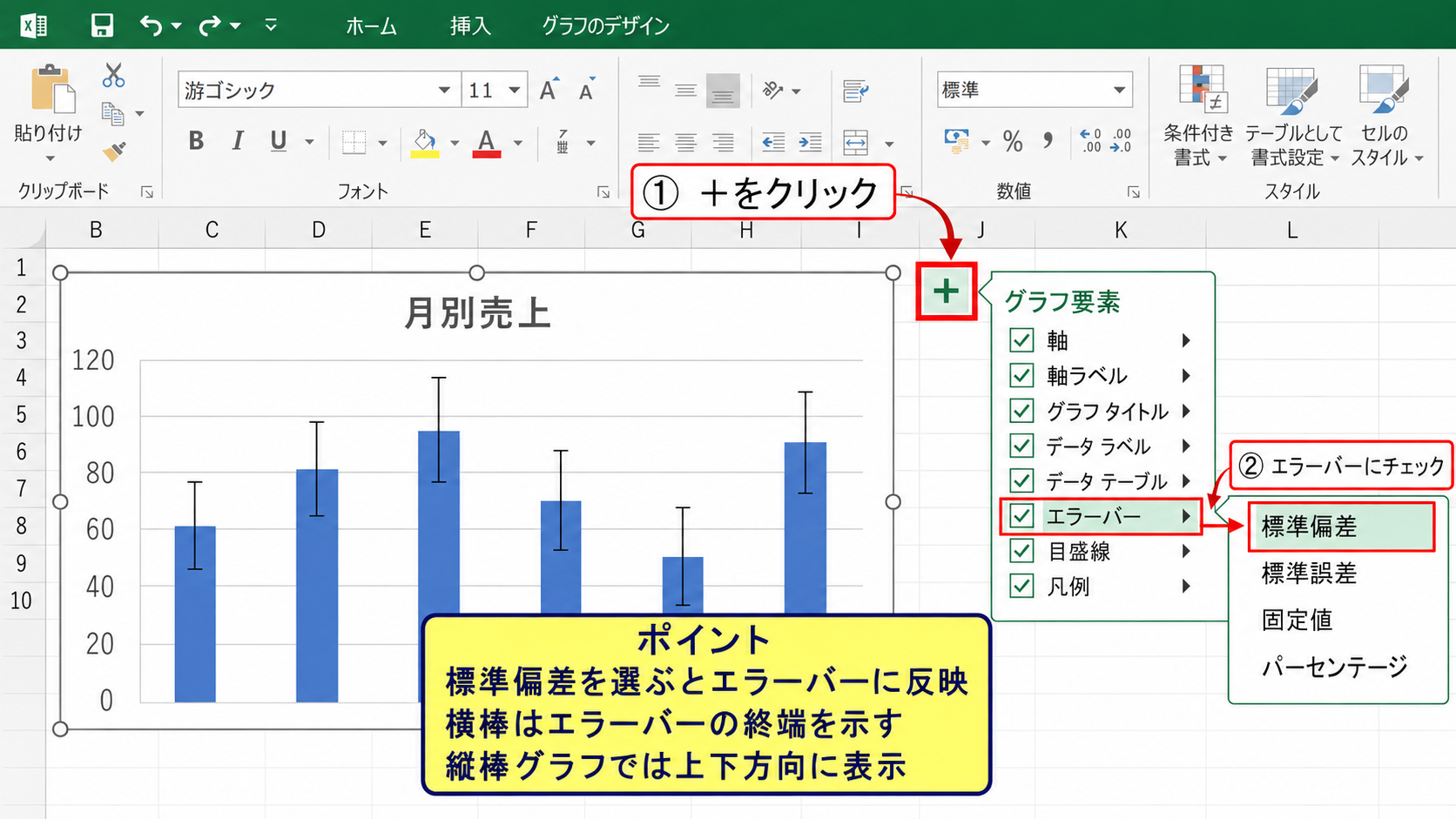Uncheck the データ テーブル checkbox
The height and width of the screenshot is (819, 1456).
[x=1021, y=480]
